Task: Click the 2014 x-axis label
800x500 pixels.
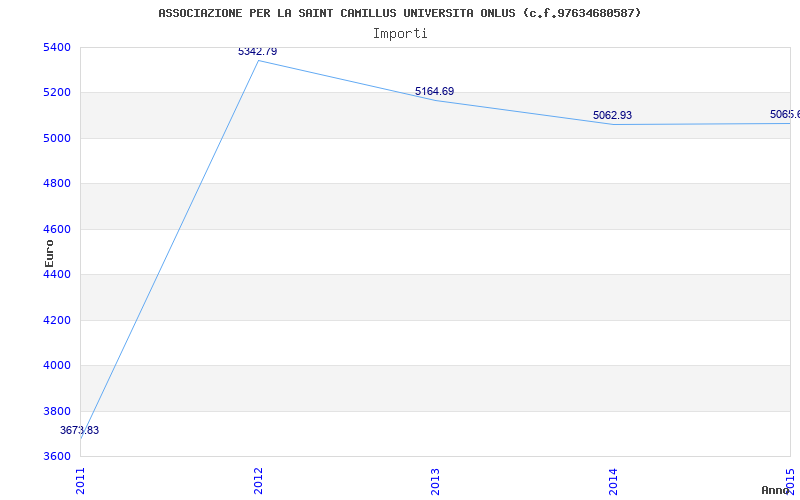Action: [613, 481]
